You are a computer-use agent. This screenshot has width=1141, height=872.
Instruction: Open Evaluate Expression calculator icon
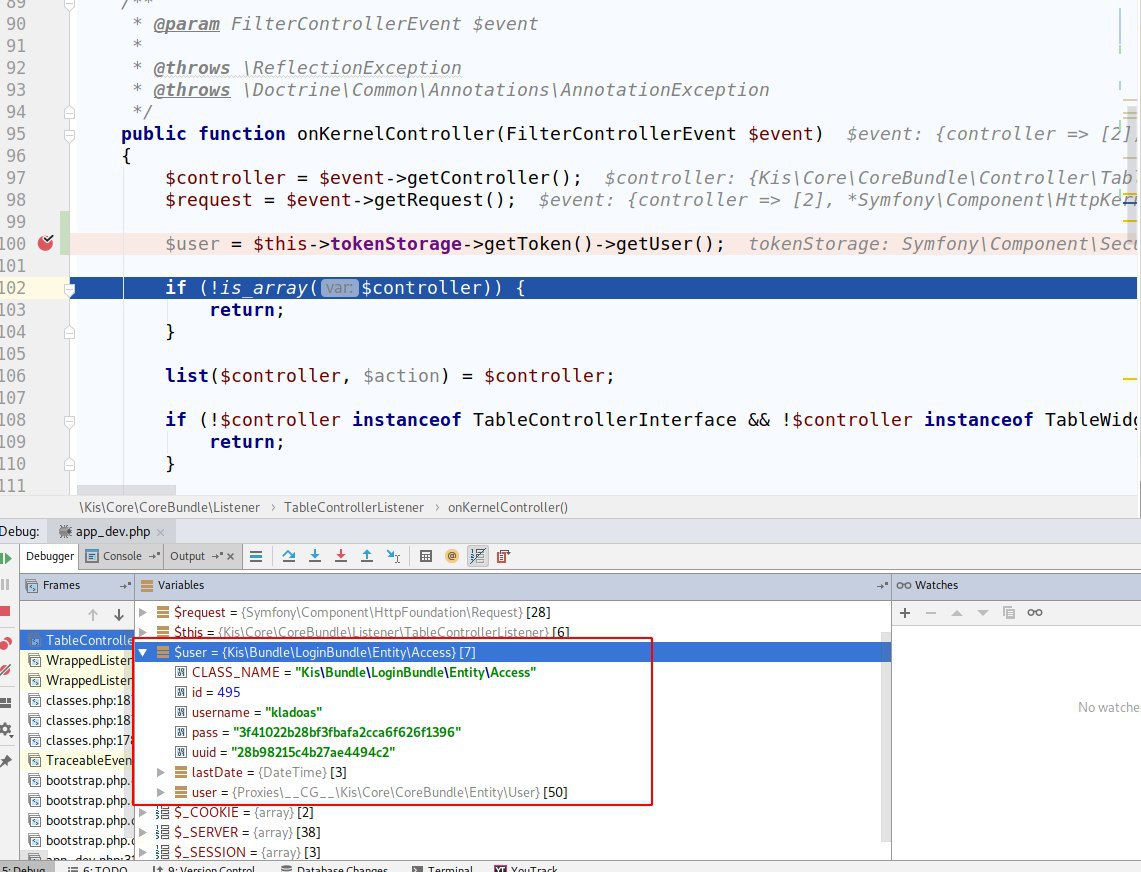click(x=426, y=556)
